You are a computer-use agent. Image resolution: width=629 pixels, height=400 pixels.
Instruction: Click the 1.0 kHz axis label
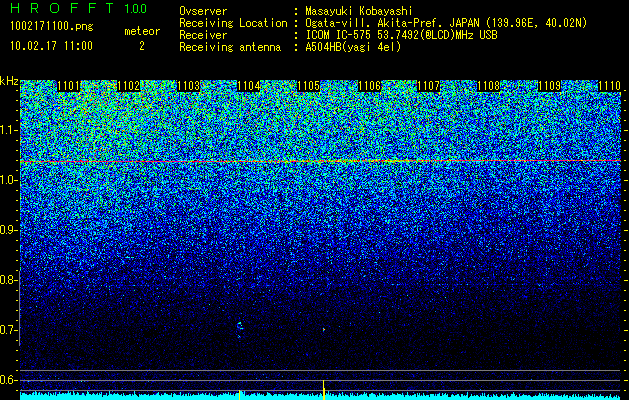[9, 180]
